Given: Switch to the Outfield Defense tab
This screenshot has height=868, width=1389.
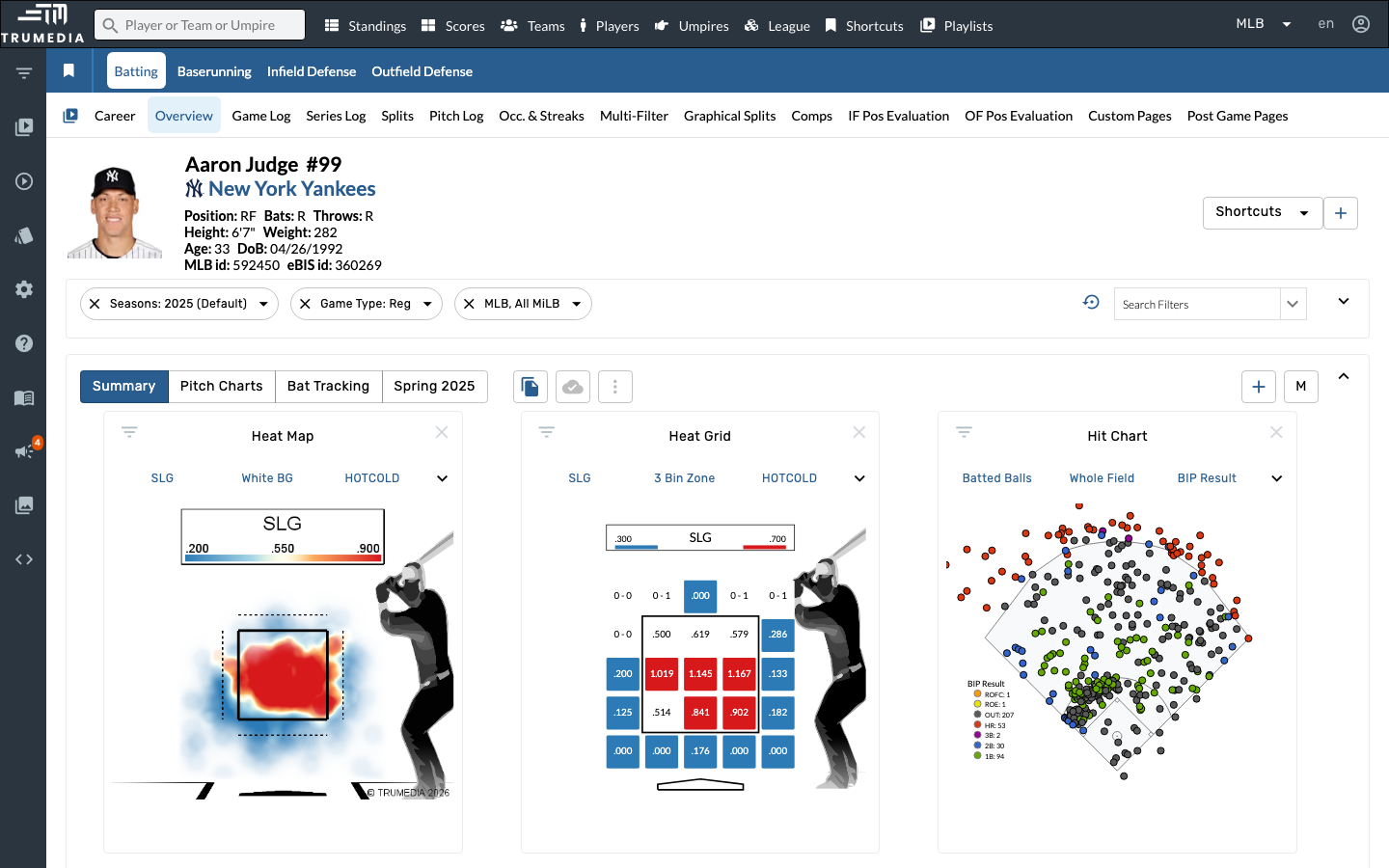Looking at the screenshot, I should [x=422, y=71].
